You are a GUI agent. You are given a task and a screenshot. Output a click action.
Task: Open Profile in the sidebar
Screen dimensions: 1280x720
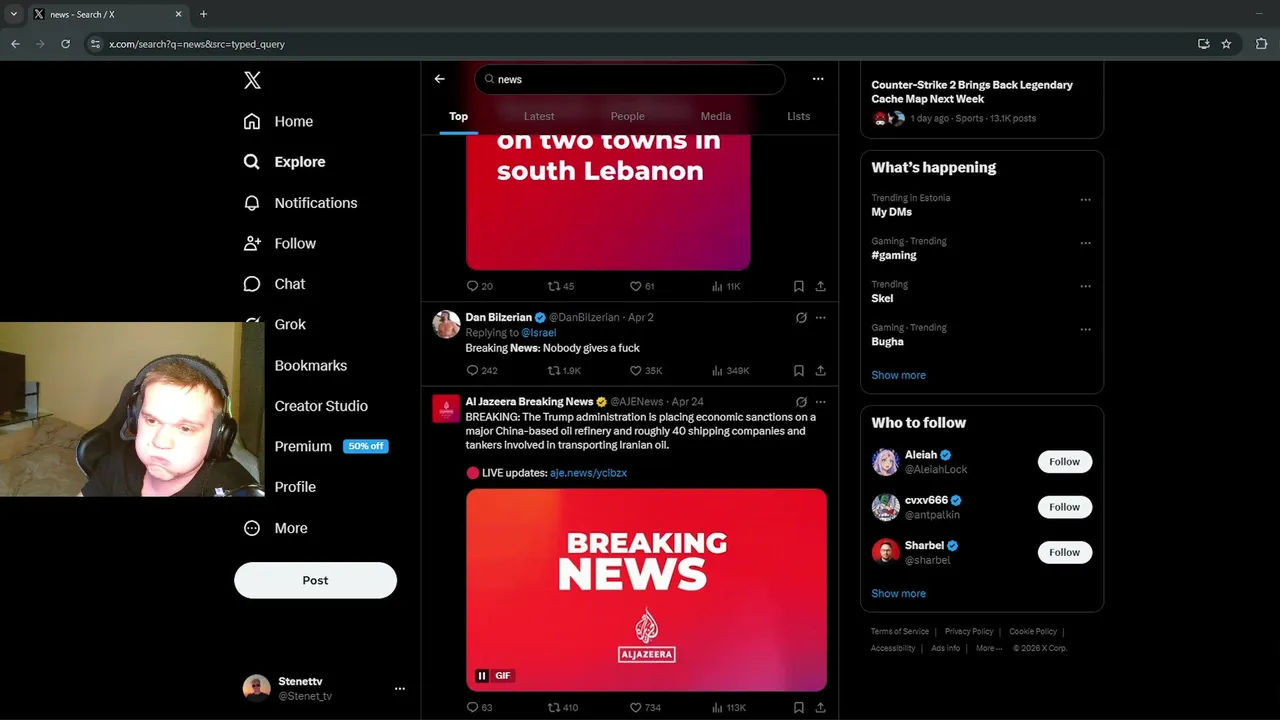point(295,487)
